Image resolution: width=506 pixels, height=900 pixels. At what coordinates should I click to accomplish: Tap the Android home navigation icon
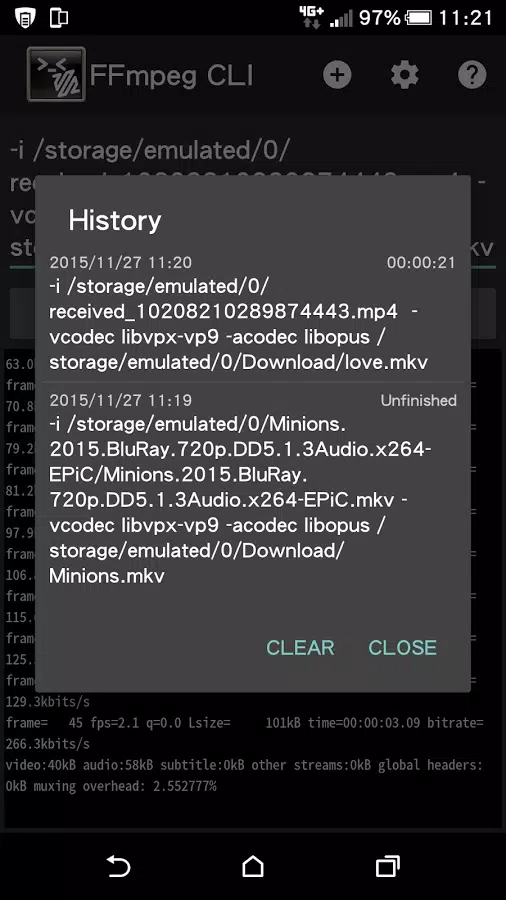point(253,866)
